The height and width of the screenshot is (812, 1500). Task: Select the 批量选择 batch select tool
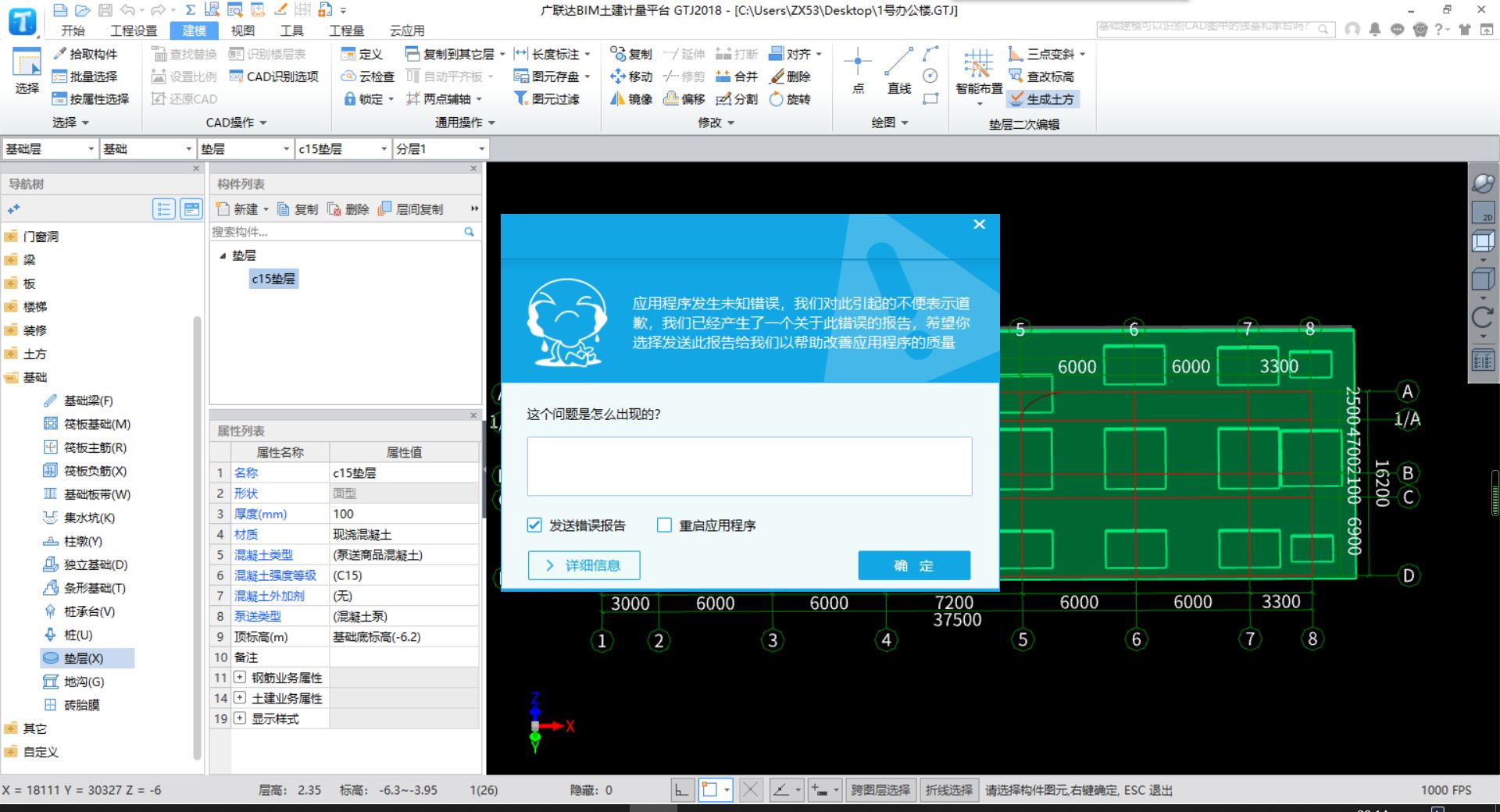click(84, 77)
